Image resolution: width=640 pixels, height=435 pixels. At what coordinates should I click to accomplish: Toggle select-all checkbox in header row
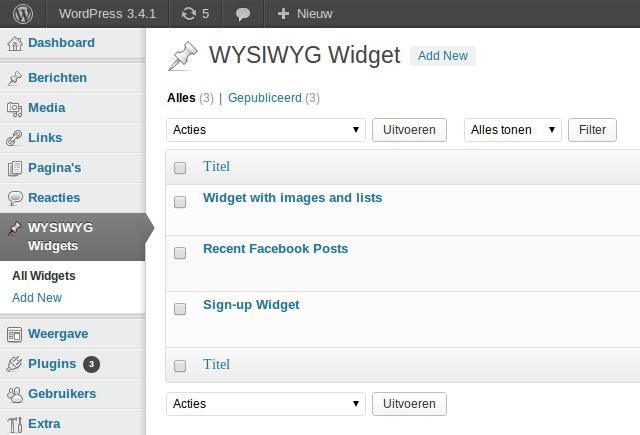click(180, 168)
